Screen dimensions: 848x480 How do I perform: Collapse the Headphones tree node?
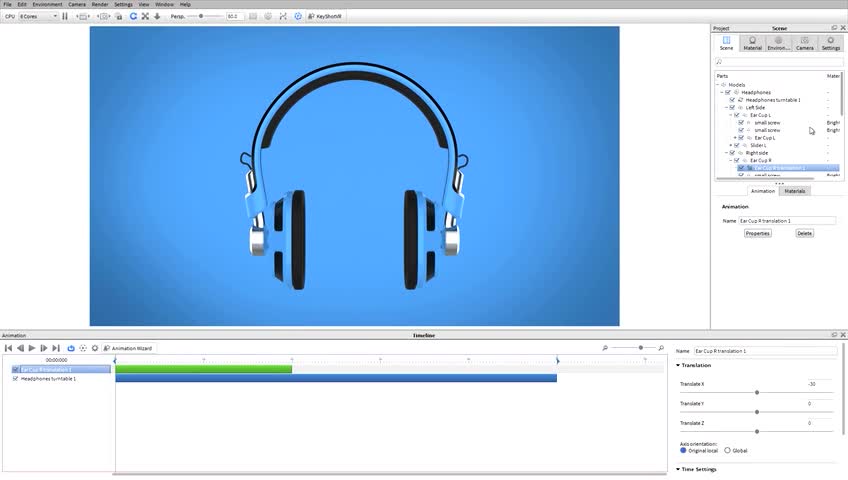[x=722, y=92]
